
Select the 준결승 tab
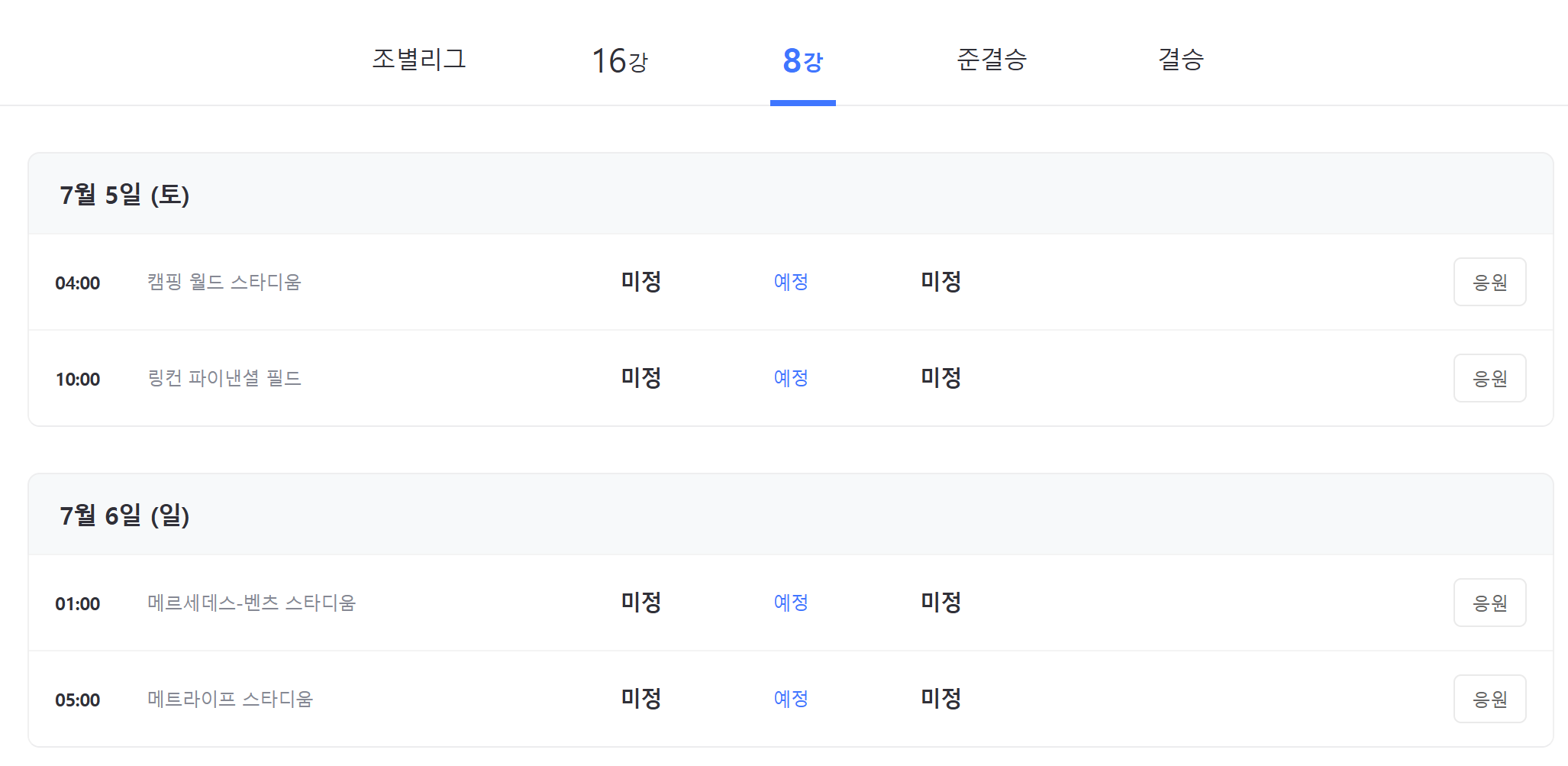(x=992, y=60)
